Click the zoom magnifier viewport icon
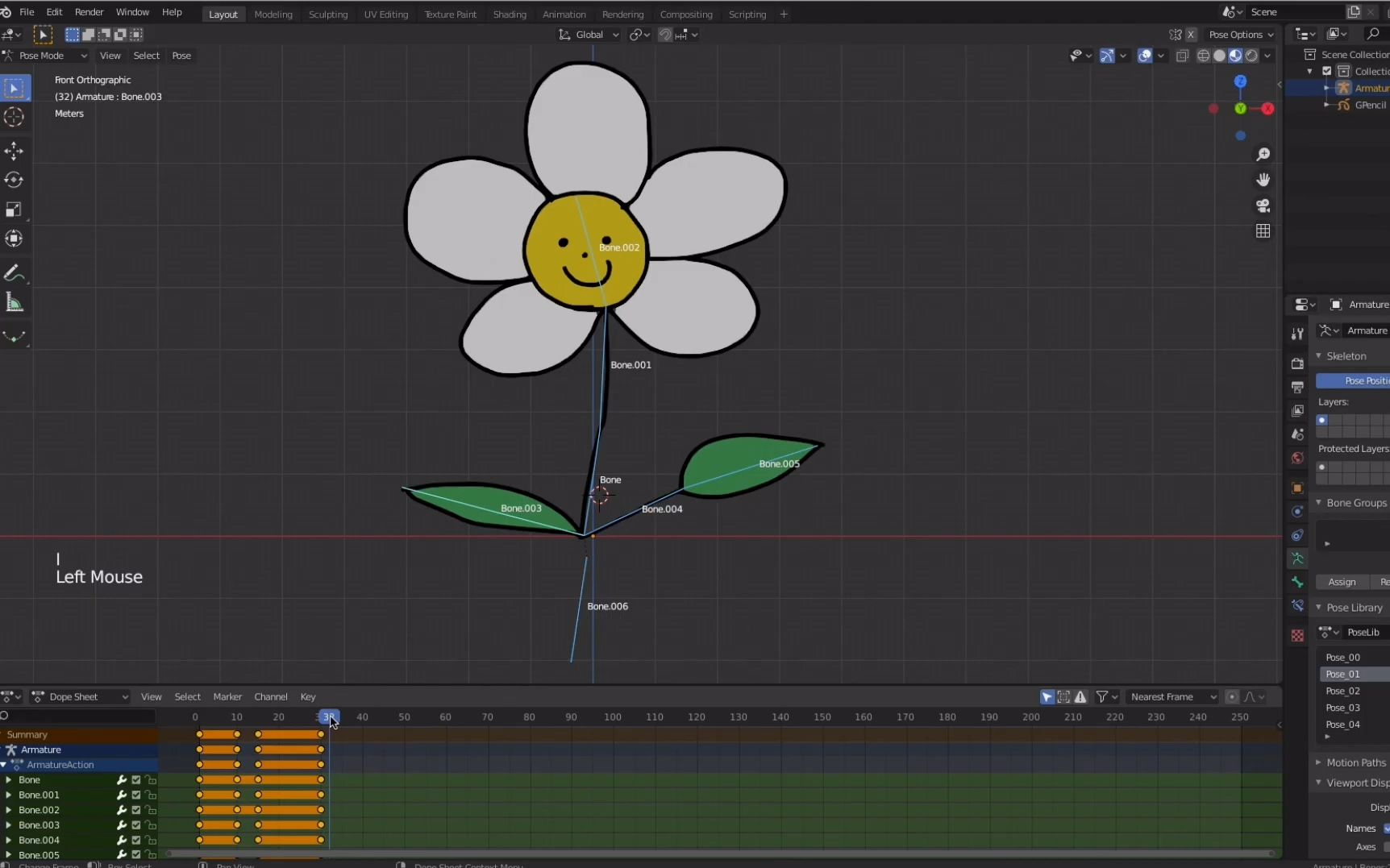Image resolution: width=1390 pixels, height=868 pixels. [x=1263, y=154]
